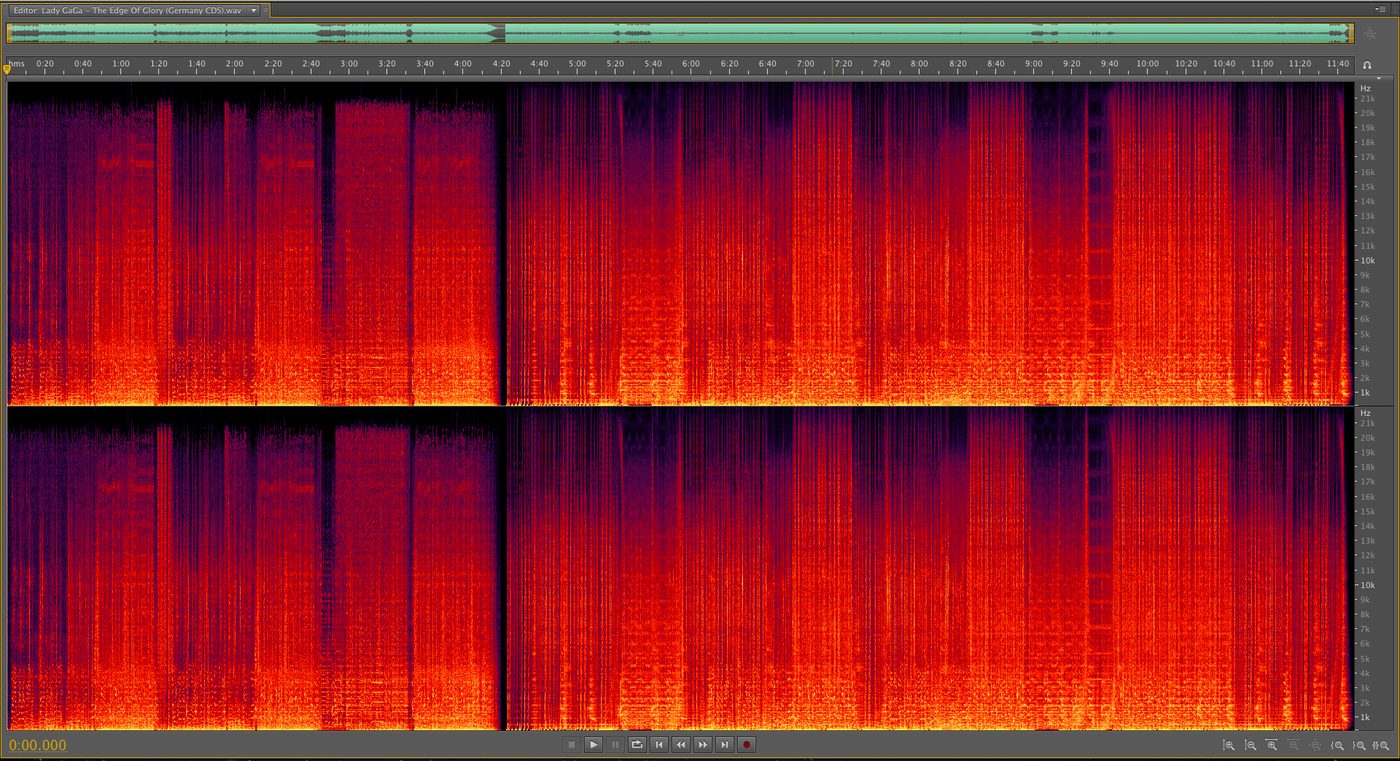The height and width of the screenshot is (761, 1400).
Task: Select the 7:20 mark on time ruler
Action: click(x=843, y=63)
